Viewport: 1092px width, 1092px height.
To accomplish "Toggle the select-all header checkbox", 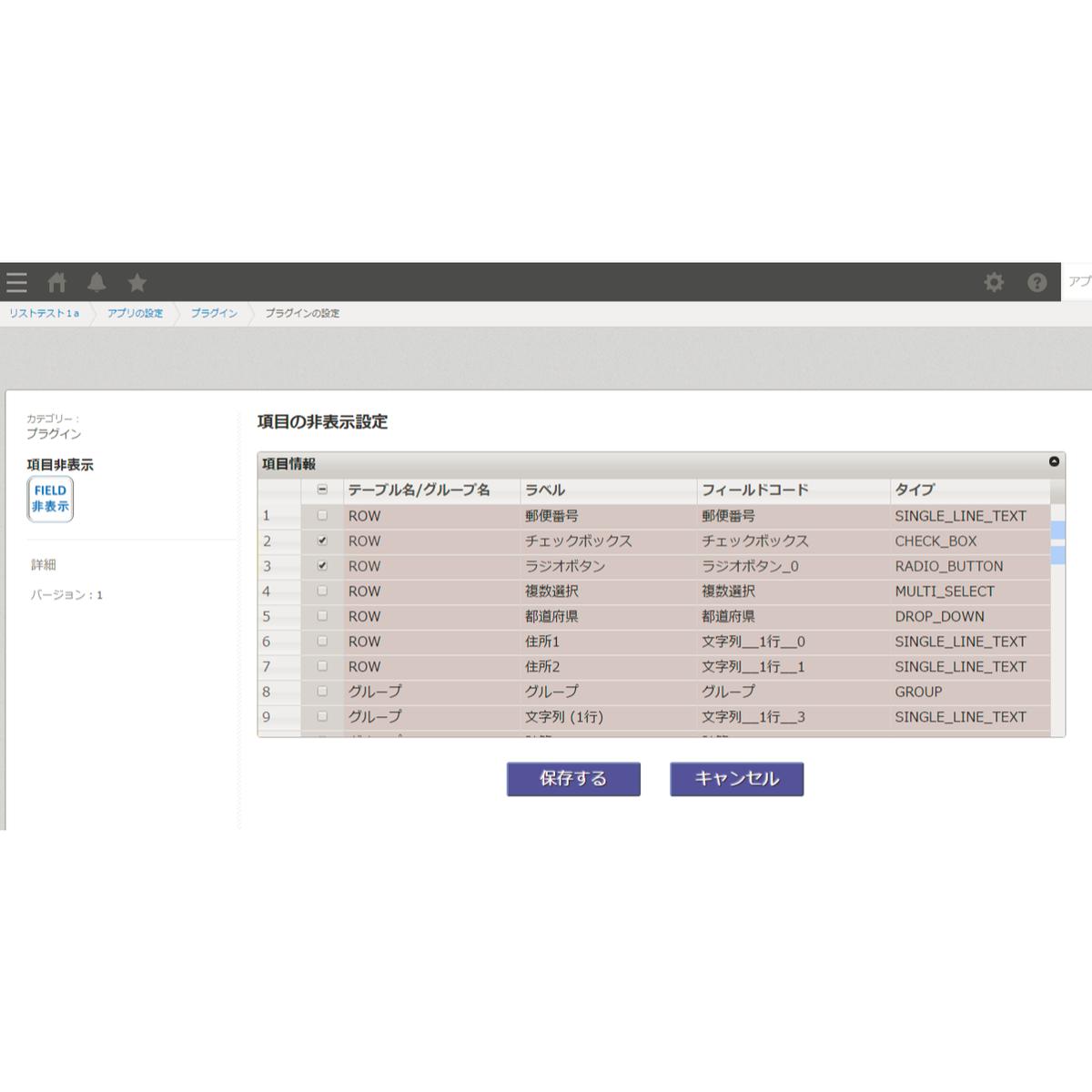I will (322, 490).
